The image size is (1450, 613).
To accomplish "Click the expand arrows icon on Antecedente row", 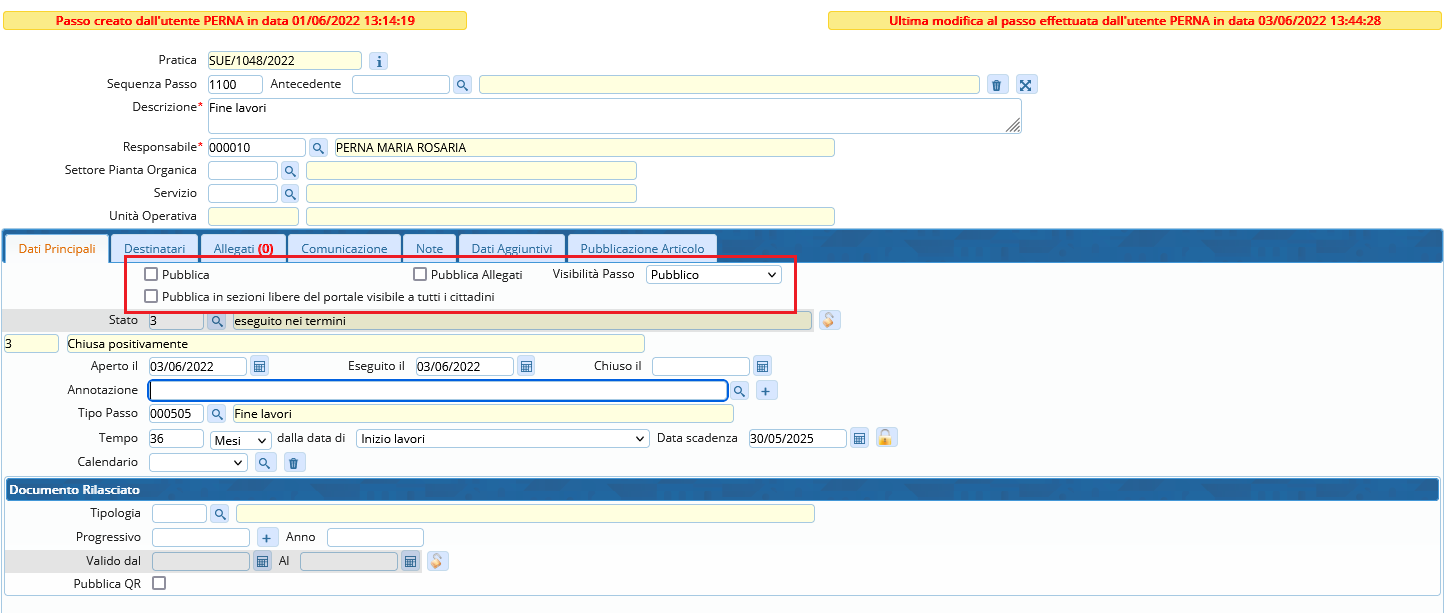I will (1026, 85).
